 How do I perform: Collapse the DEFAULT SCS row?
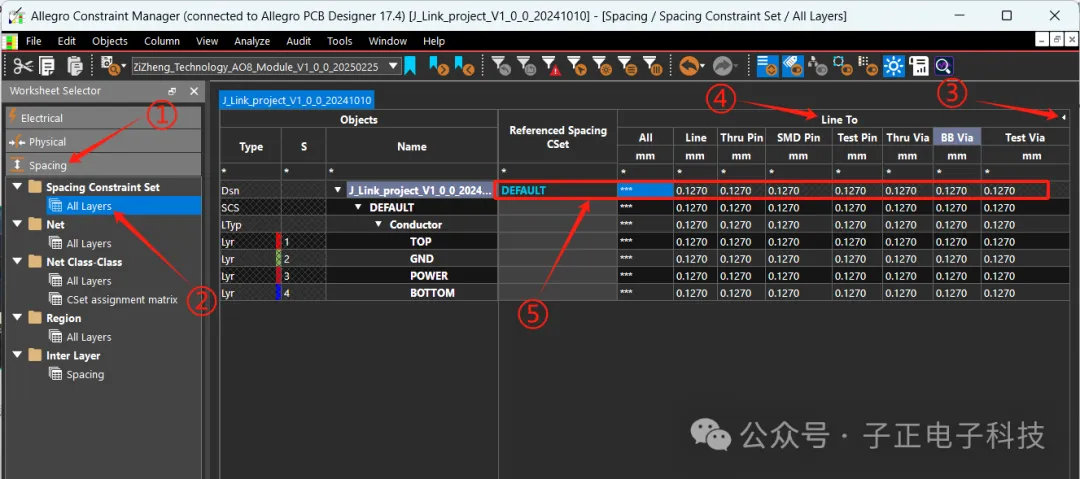(x=358, y=207)
